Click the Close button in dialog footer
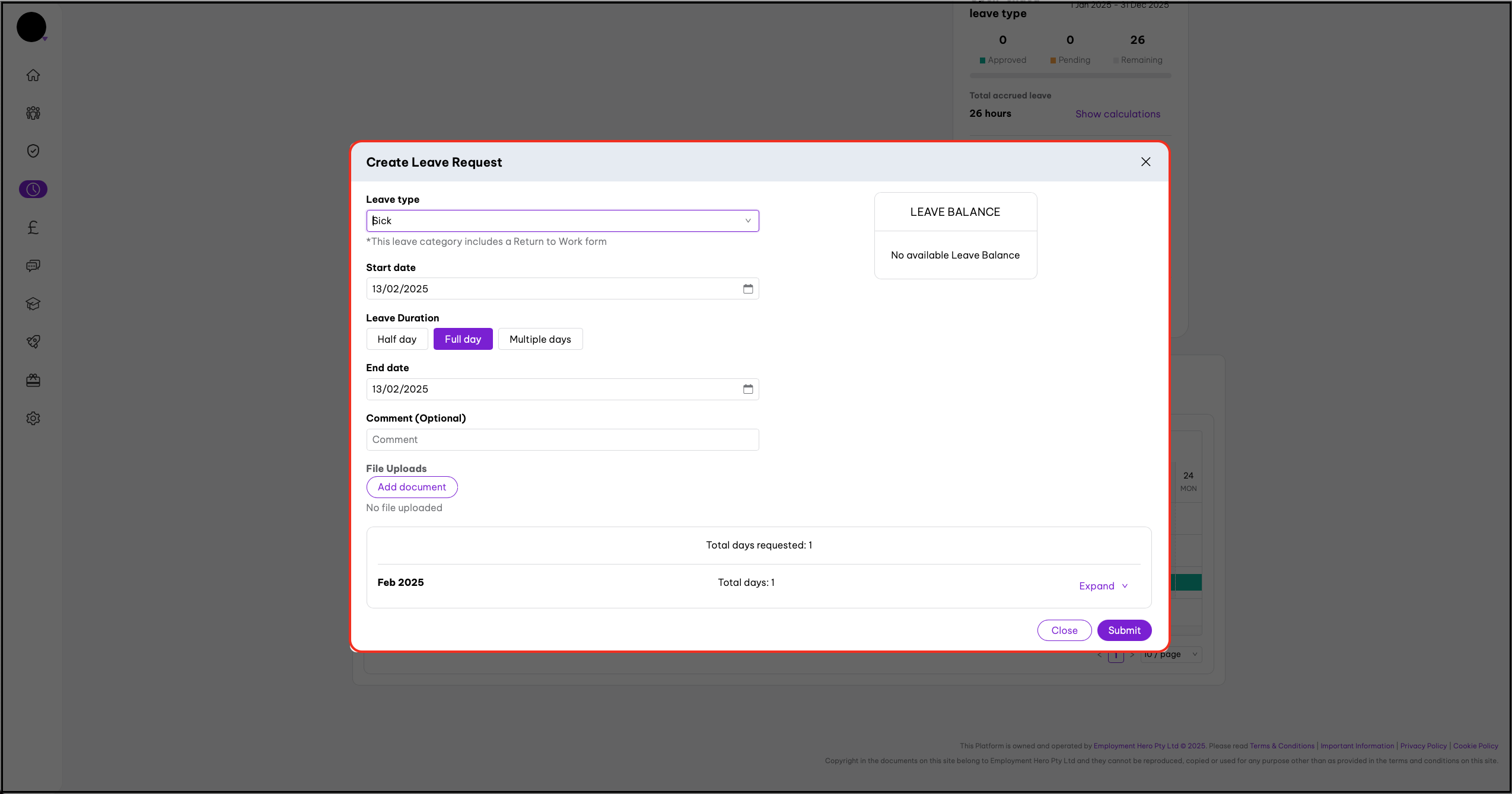Image resolution: width=1512 pixels, height=794 pixels. (1064, 630)
